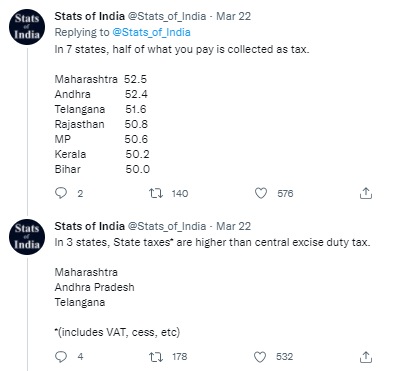Like the tweet with 532 likes
Screen dimensions: 395x371
coord(260,357)
